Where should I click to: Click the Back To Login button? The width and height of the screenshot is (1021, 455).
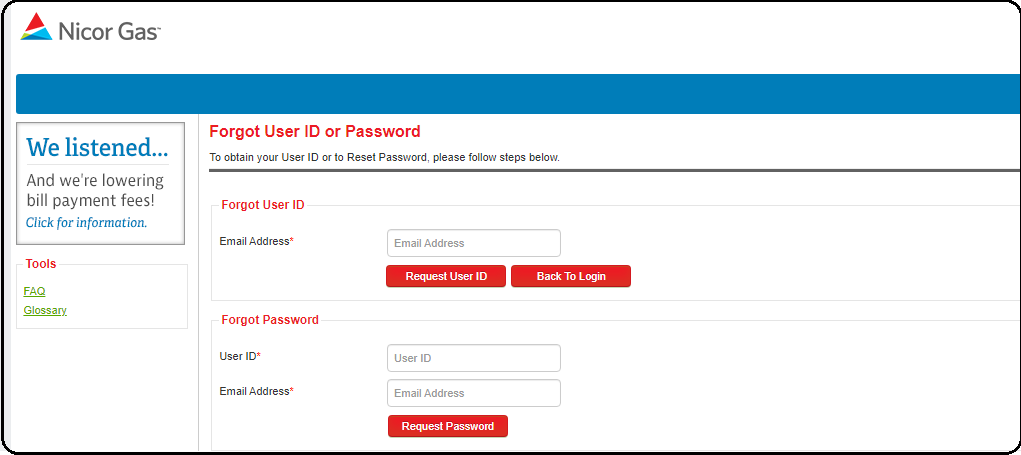click(x=571, y=276)
